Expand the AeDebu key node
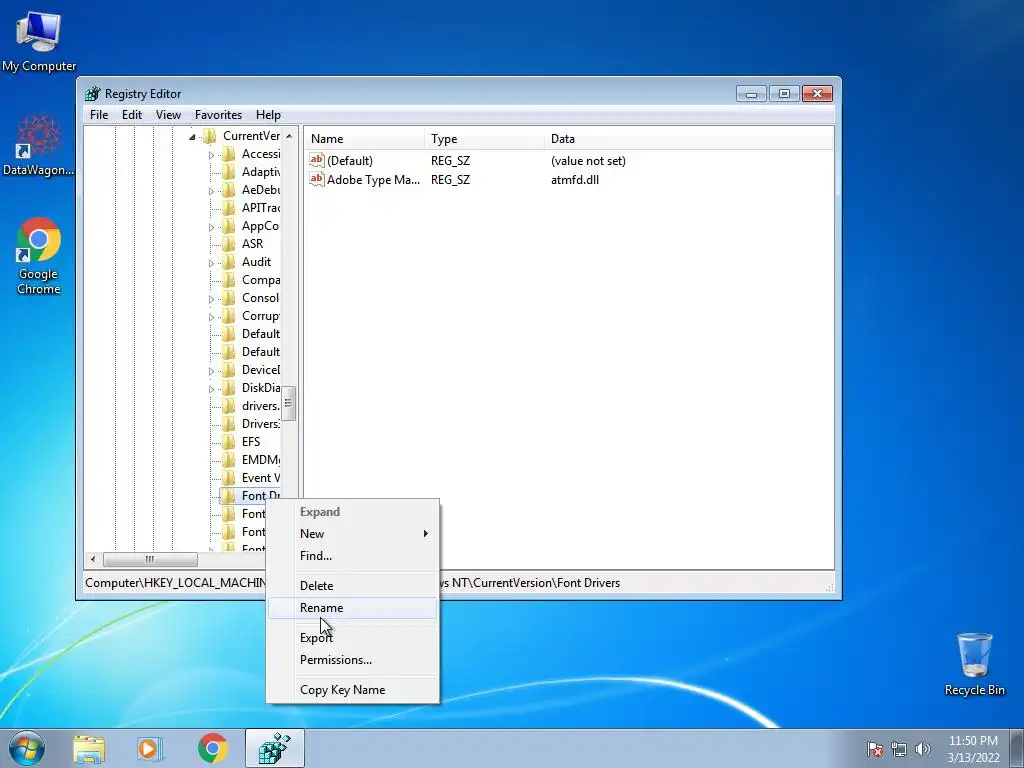This screenshot has height=768, width=1024. tap(211, 191)
